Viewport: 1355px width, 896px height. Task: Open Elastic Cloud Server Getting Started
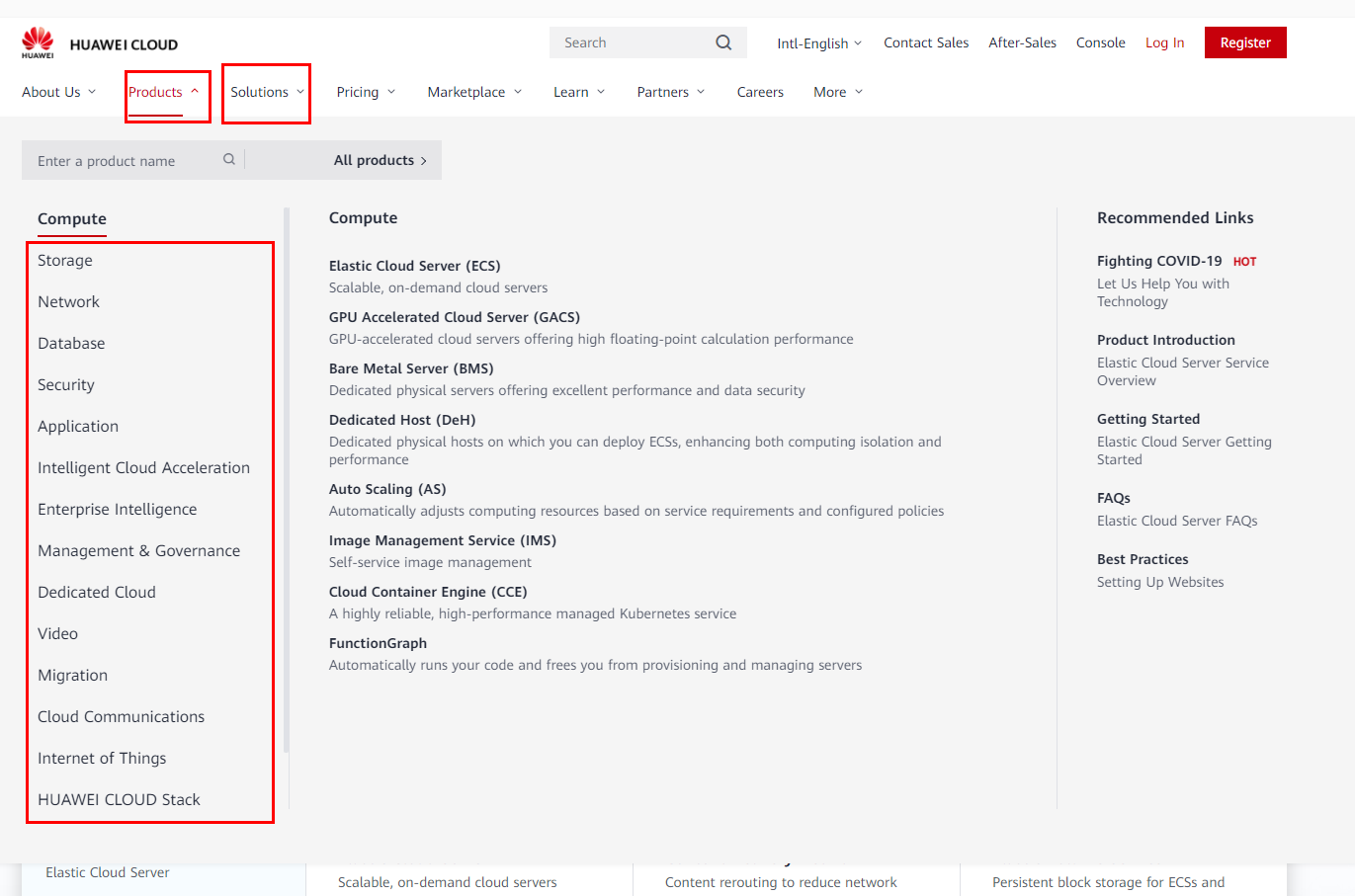click(x=1184, y=450)
